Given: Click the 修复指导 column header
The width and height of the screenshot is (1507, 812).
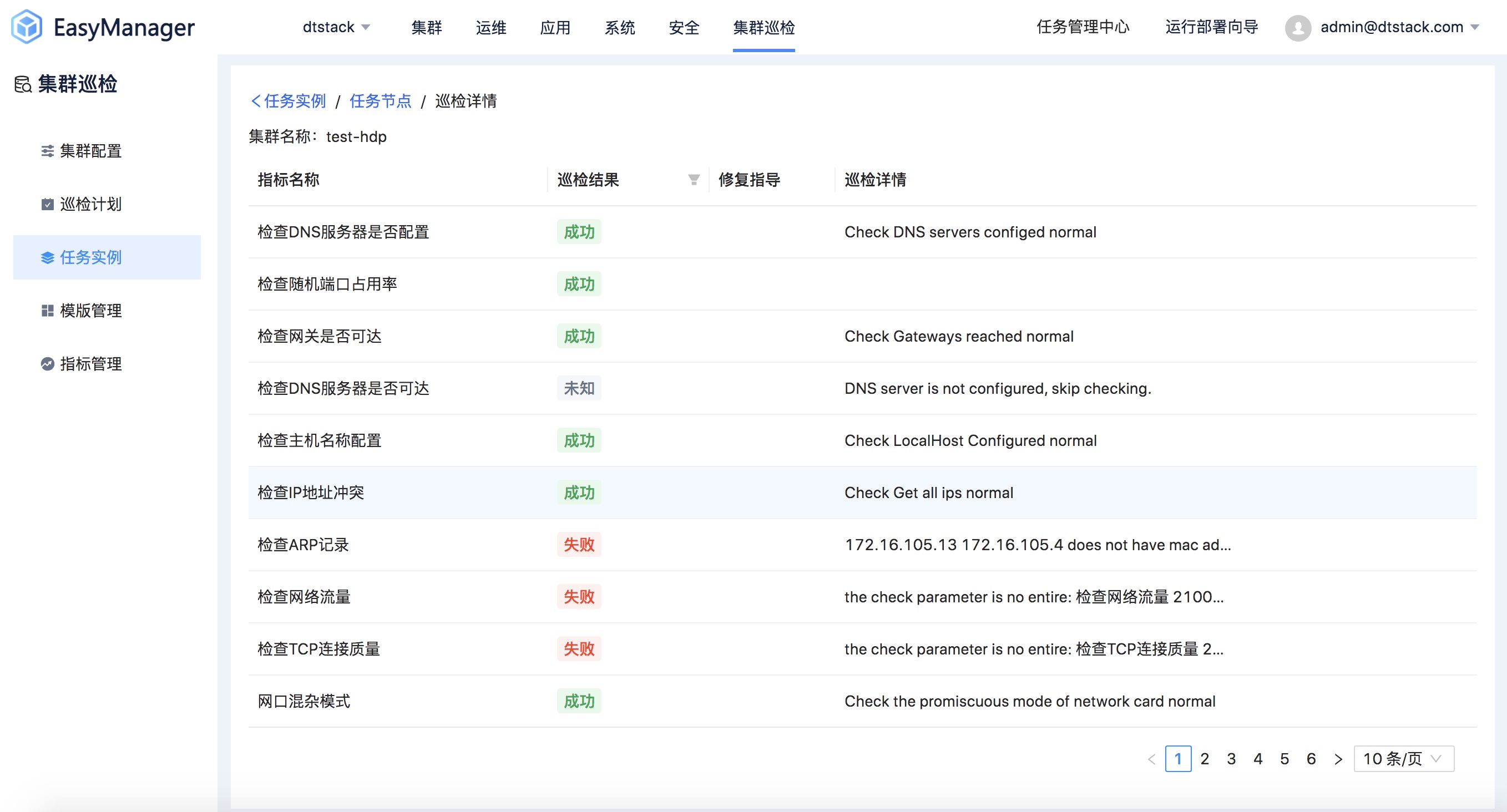Looking at the screenshot, I should coord(750,180).
